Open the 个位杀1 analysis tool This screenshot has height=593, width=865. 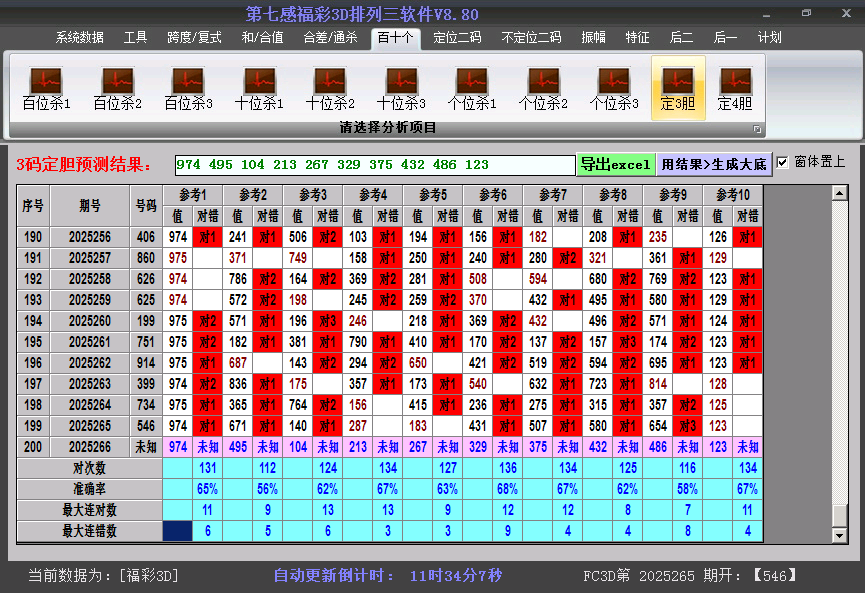(472, 85)
